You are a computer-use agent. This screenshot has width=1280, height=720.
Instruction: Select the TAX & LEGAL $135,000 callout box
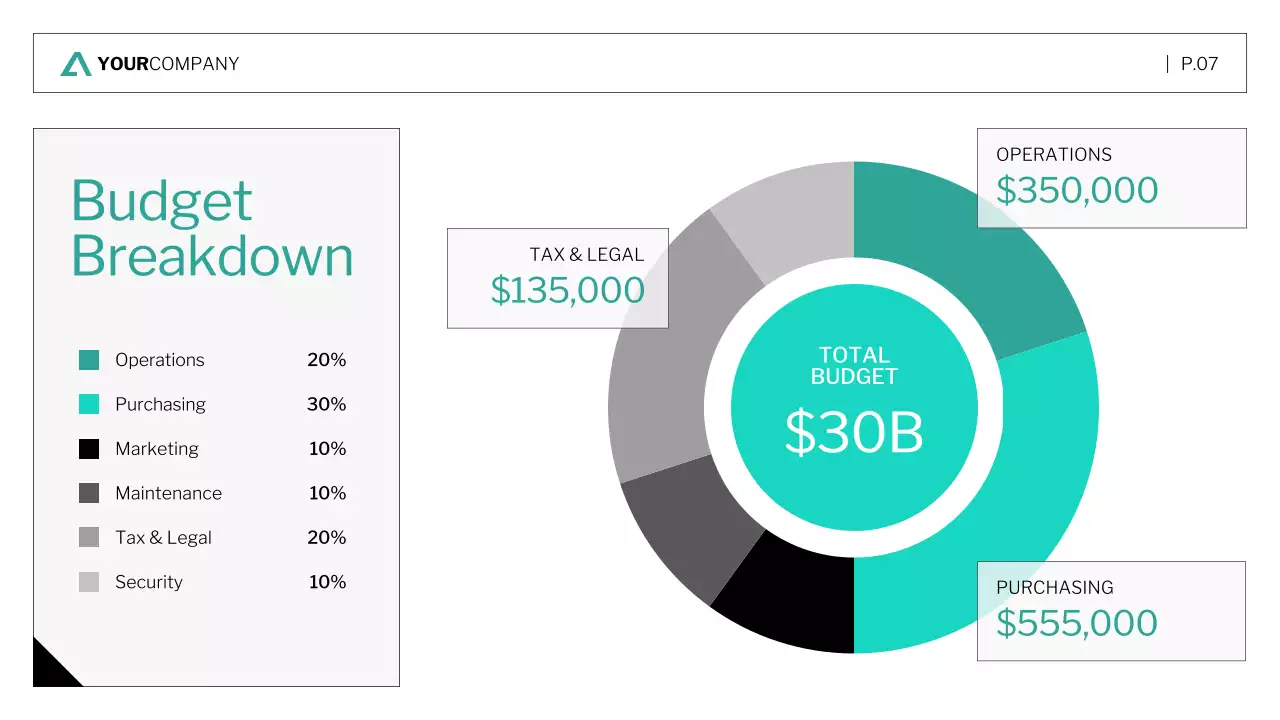pos(557,277)
